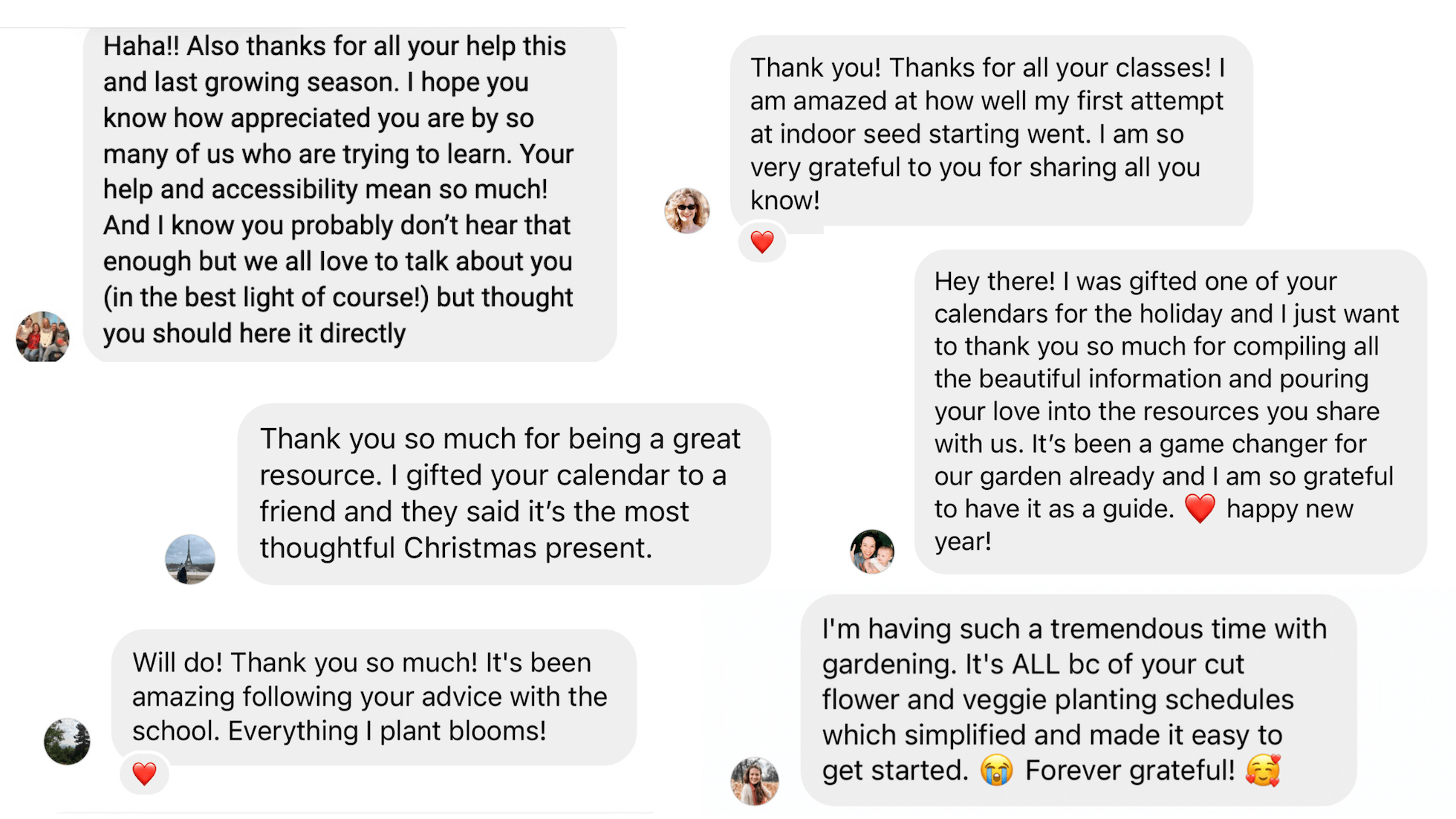Click the forest trees profile avatar

coord(67,741)
